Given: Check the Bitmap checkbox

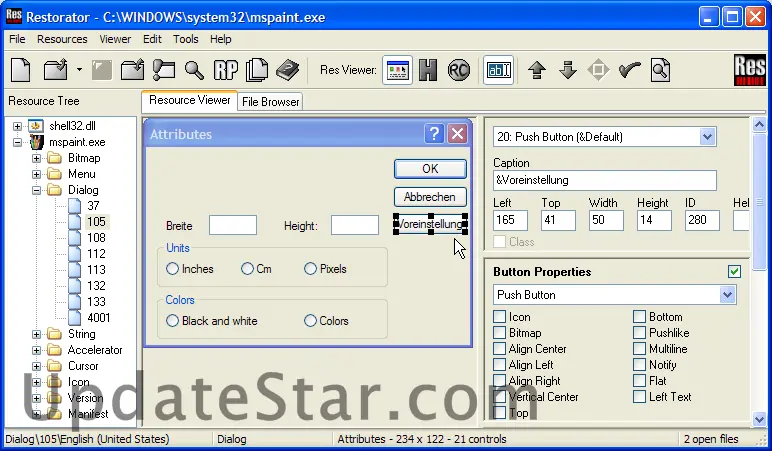Looking at the screenshot, I should [x=499, y=333].
